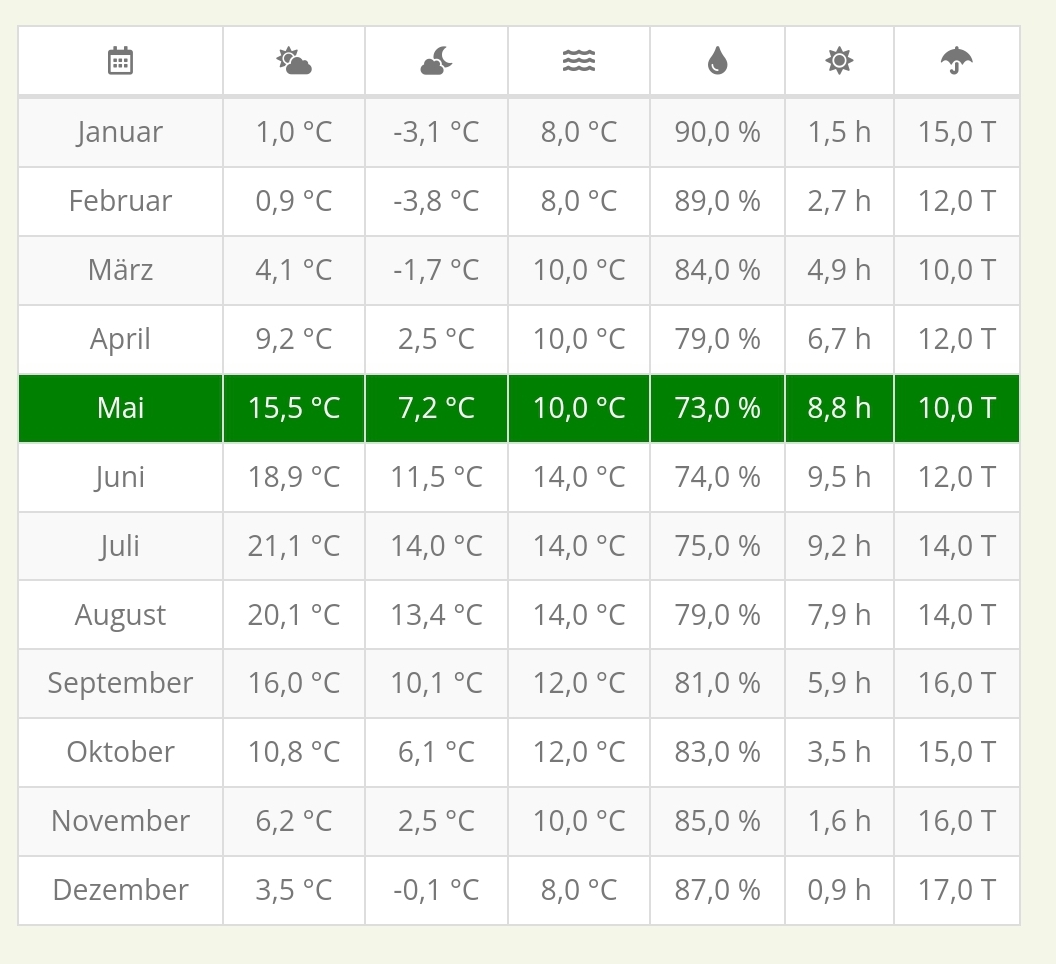
Task: Click the rainy days umbrella icon
Action: tap(957, 61)
